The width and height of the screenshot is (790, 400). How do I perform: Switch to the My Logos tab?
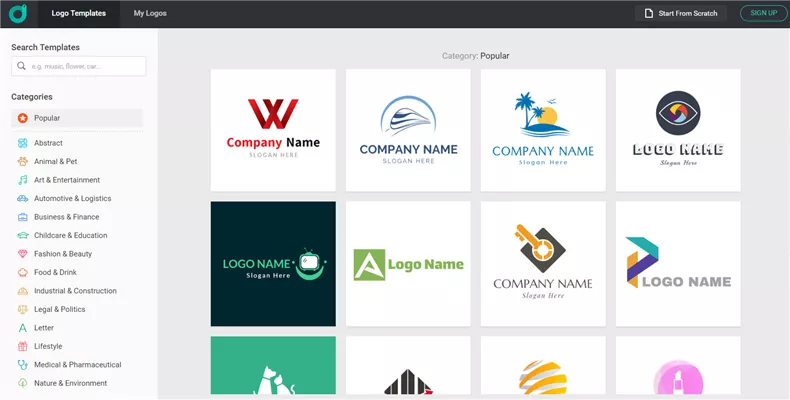click(x=150, y=14)
